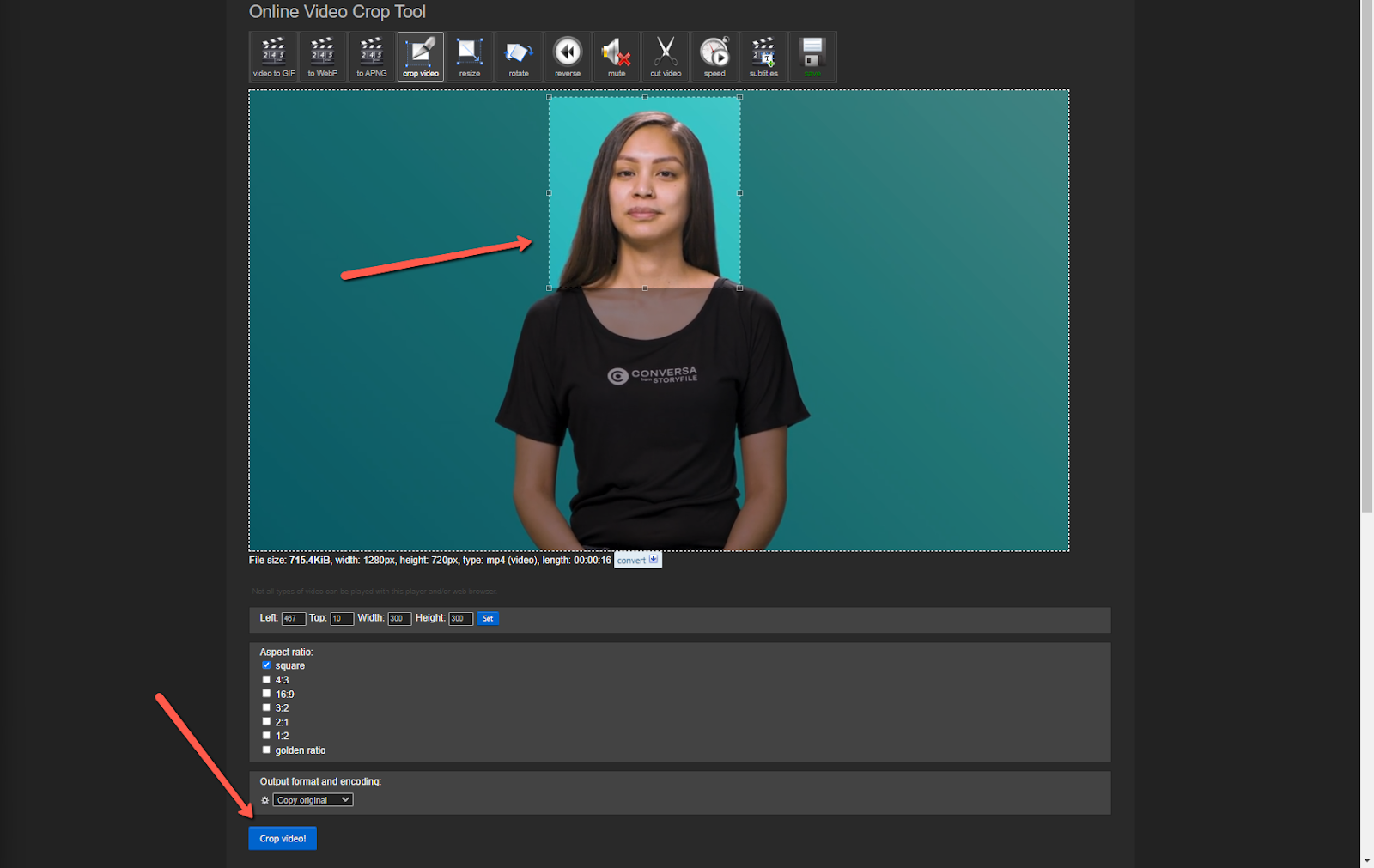Image resolution: width=1374 pixels, height=868 pixels.
Task: Enable the 2:1 aspect ratio checkbox
Action: [266, 721]
